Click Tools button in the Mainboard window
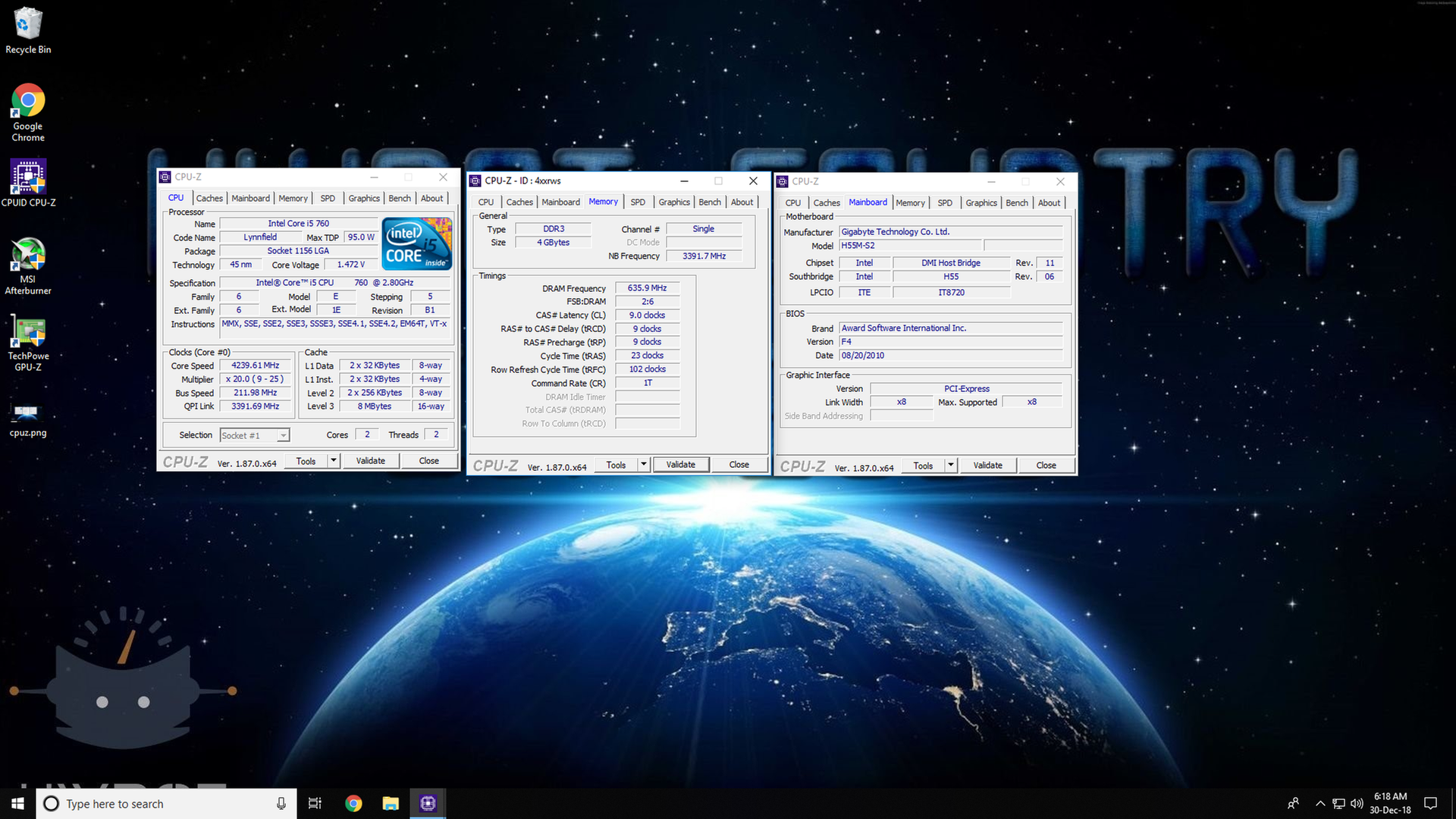The width and height of the screenshot is (1456, 819). click(924, 466)
